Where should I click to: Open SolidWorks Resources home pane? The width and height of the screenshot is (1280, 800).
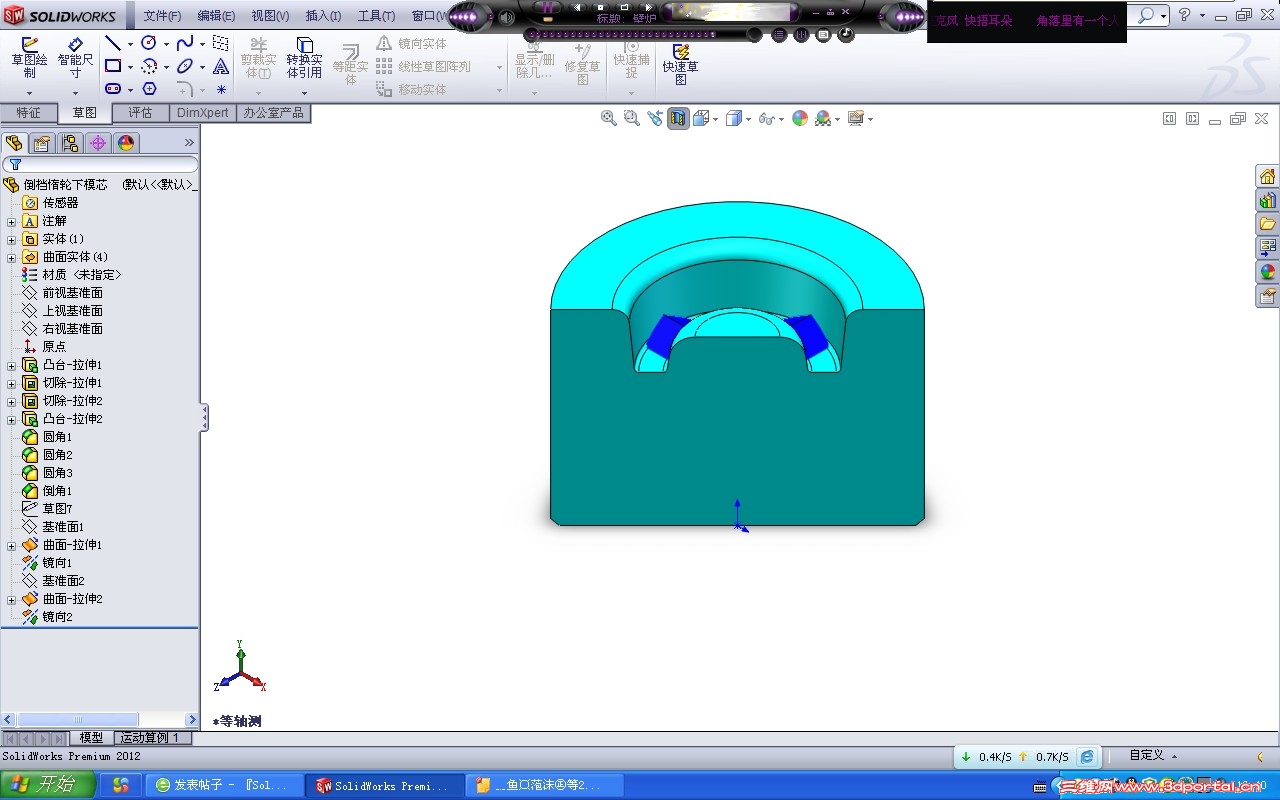[x=1267, y=177]
